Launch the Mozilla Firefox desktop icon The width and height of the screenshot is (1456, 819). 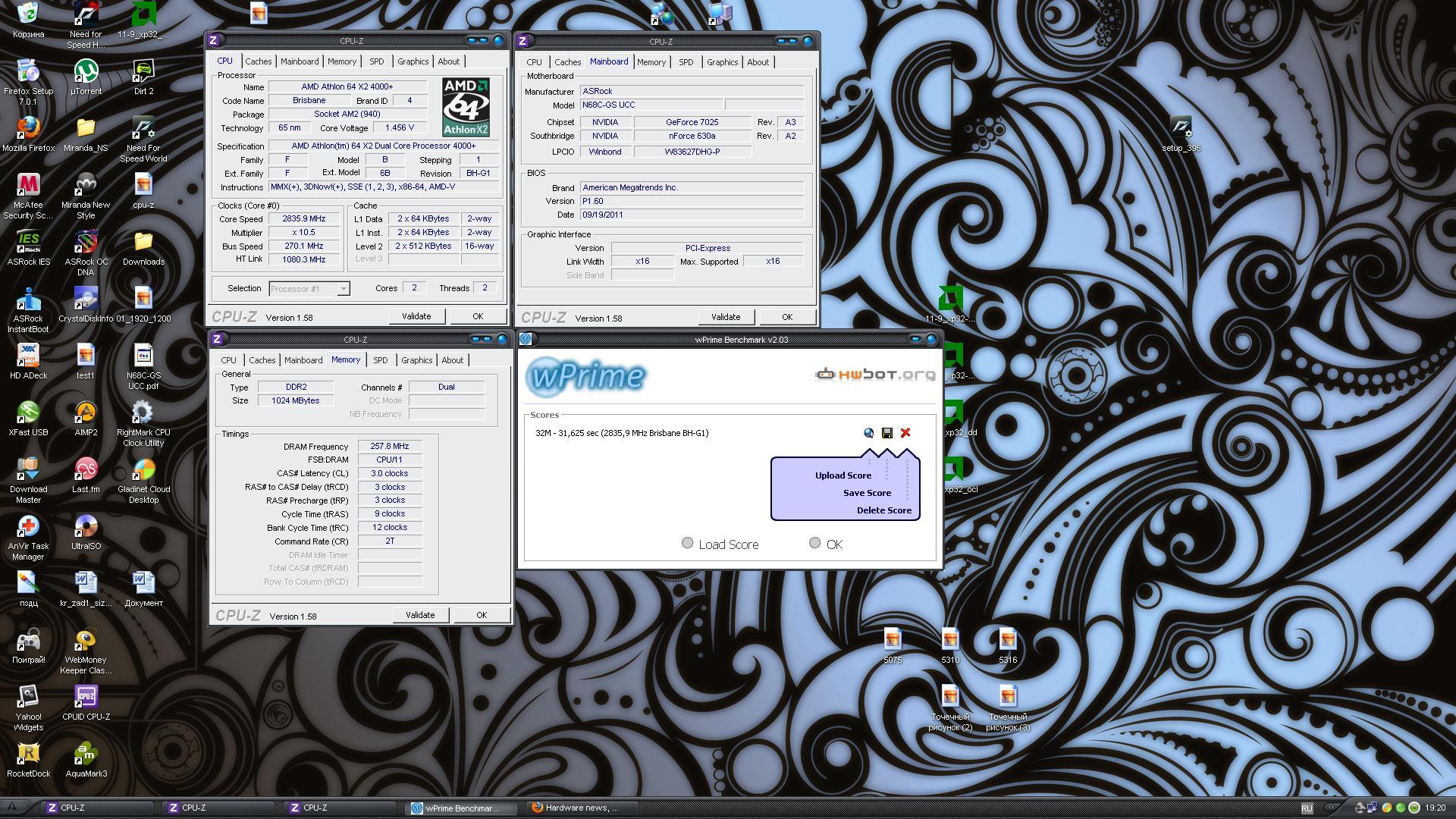(28, 134)
